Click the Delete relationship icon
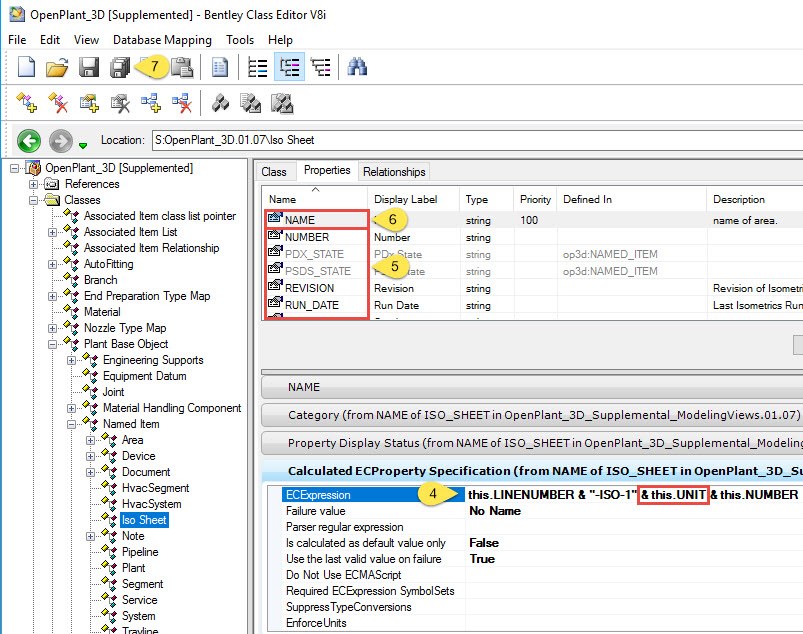The image size is (803, 634). click(182, 103)
